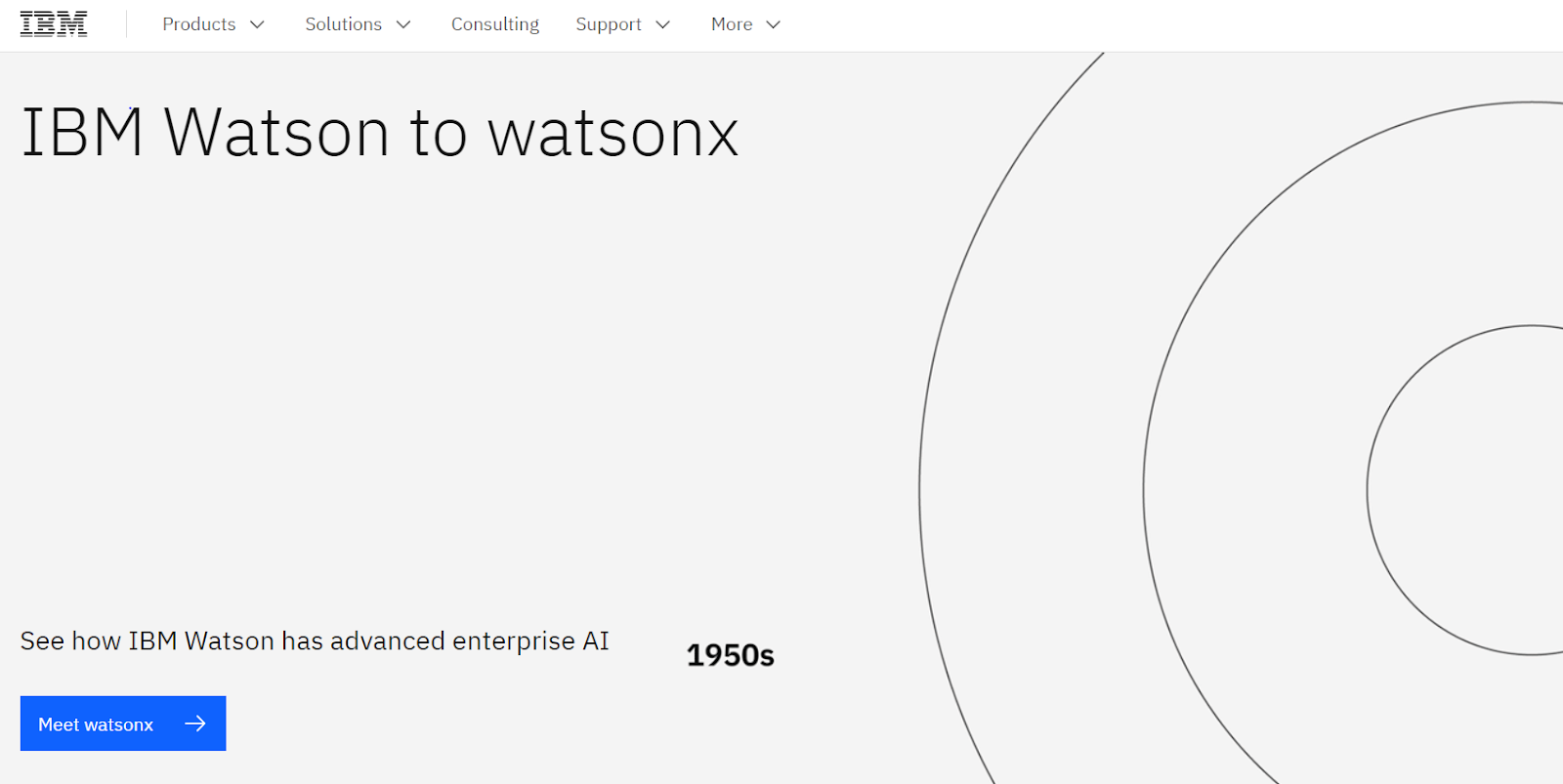The width and height of the screenshot is (1563, 784).
Task: Click the Meet watsonx button
Action: point(123,723)
